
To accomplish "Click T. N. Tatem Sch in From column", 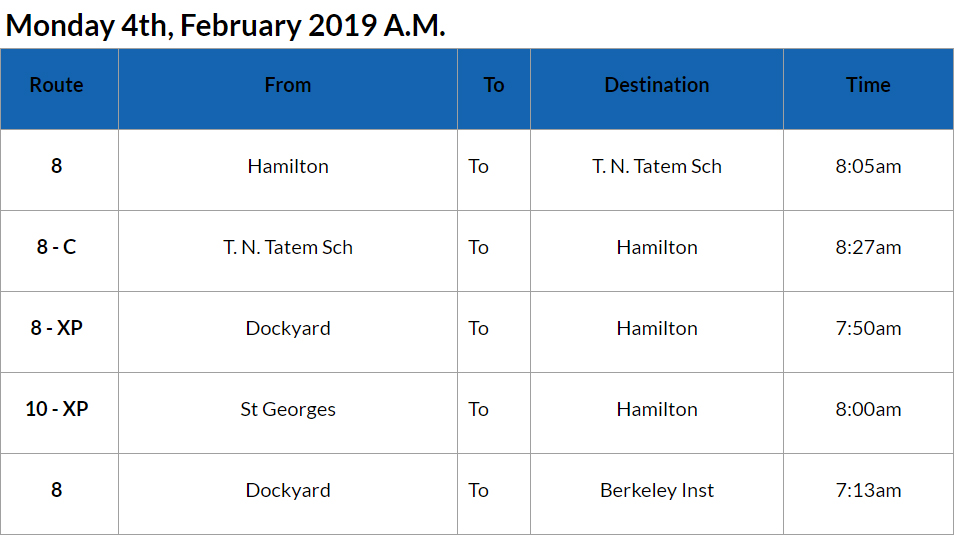I will click(x=288, y=247).
